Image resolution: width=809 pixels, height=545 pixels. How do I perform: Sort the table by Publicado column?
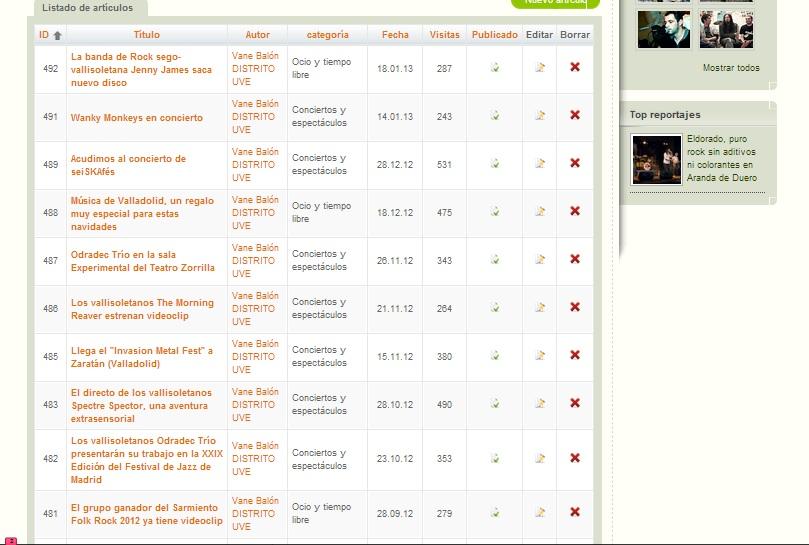[x=495, y=35]
